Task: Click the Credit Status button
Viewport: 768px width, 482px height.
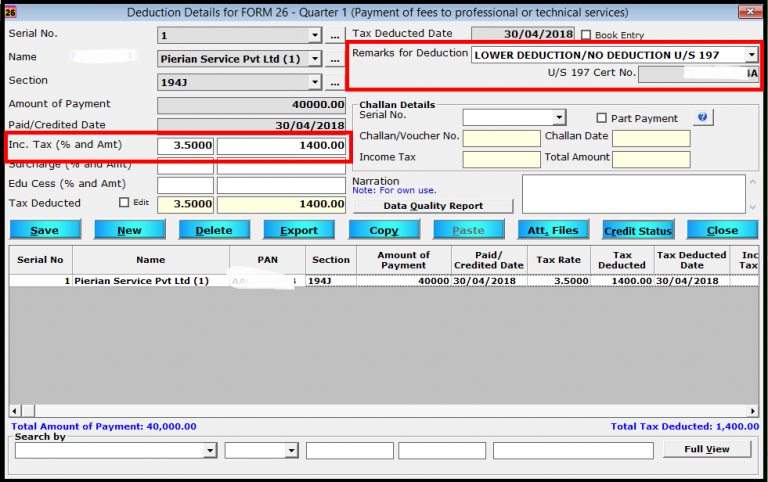Action: 638,230
